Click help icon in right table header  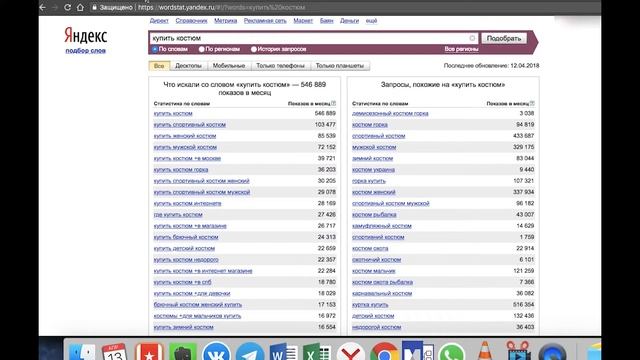click(532, 103)
